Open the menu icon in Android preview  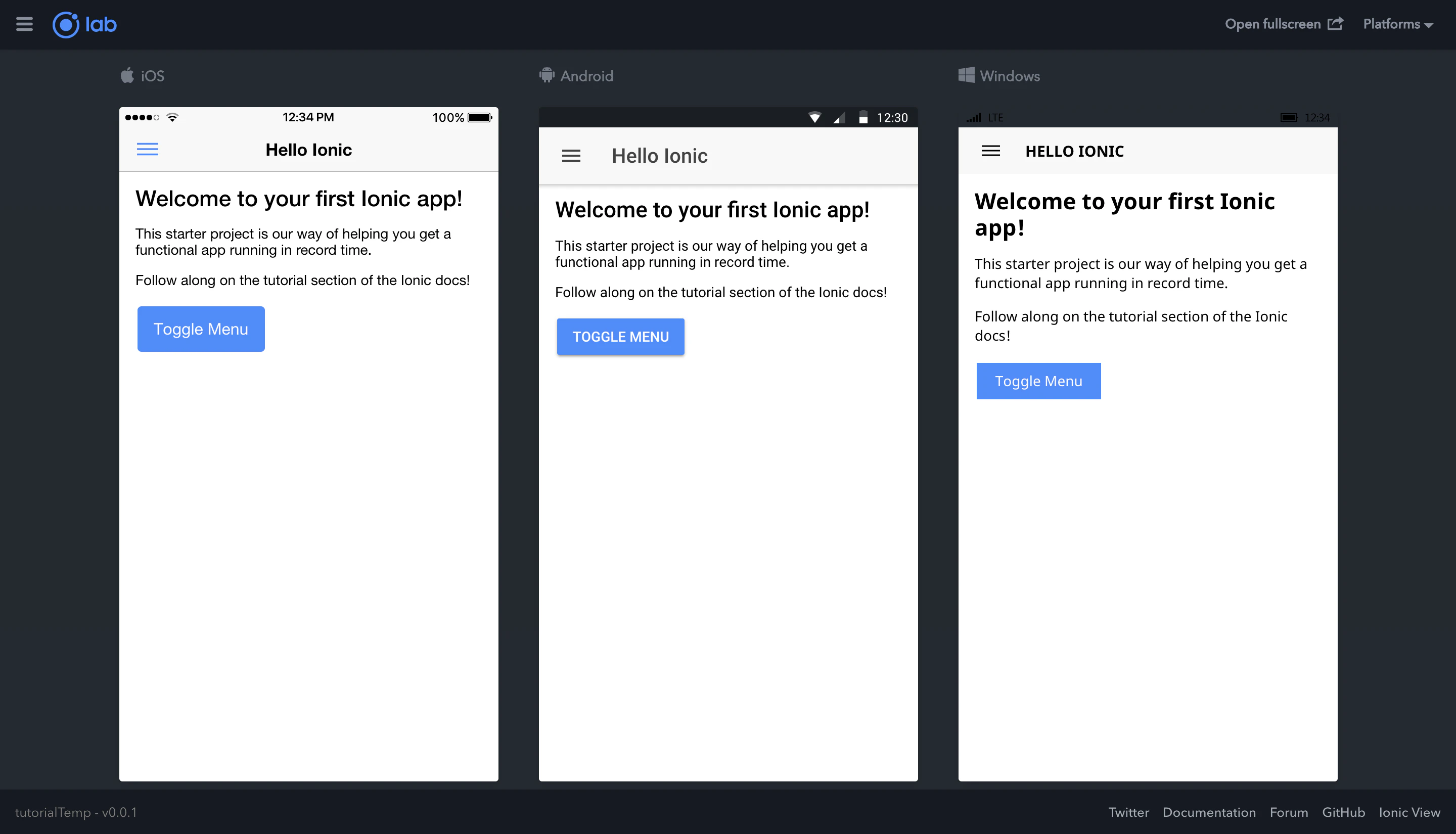[x=571, y=156]
